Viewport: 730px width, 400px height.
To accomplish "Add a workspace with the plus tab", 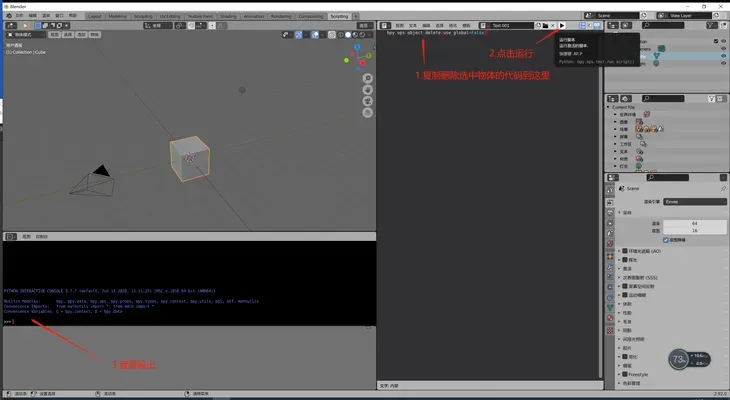I will [356, 16].
